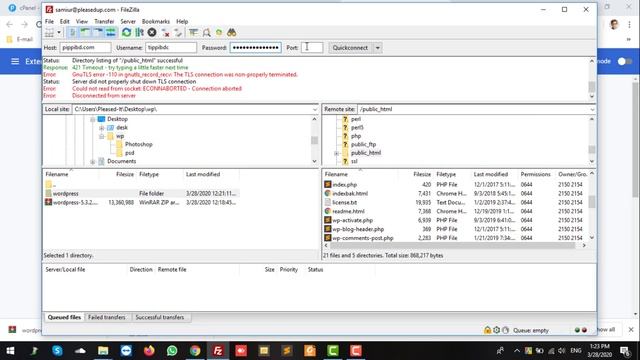Viewport: 640px width, 360px height.
Task: Refresh file and folder lists
Action: click(x=127, y=33)
